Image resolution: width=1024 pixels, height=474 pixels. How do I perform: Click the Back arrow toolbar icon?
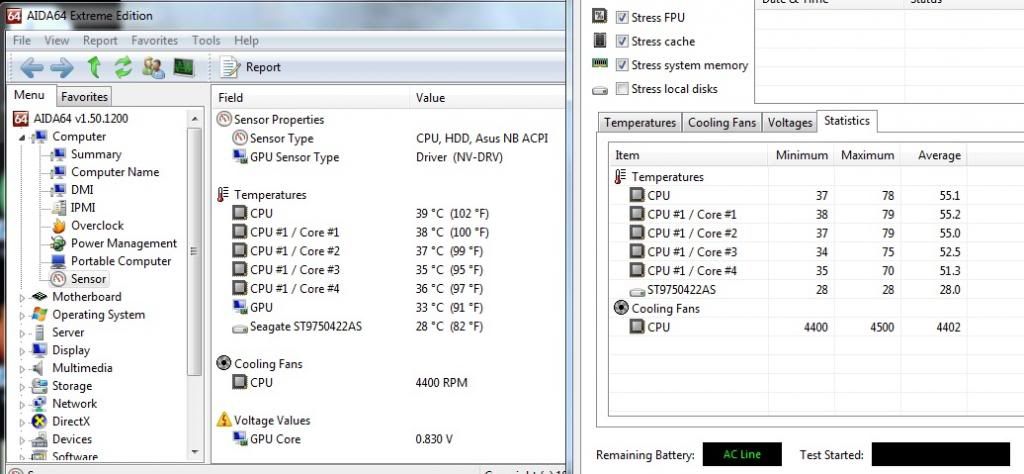(31, 67)
